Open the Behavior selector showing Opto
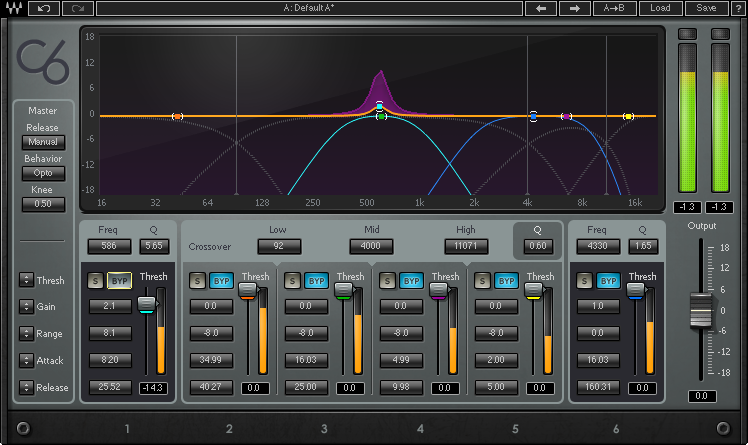The image size is (748, 445). click(x=43, y=173)
